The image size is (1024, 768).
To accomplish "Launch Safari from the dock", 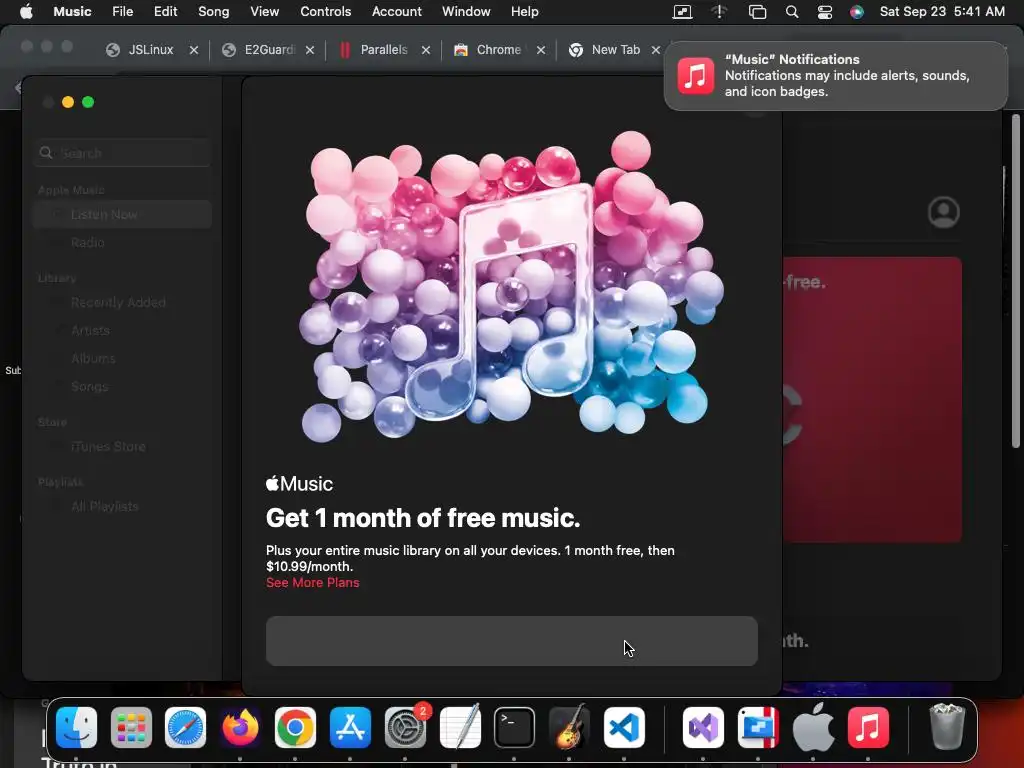I will [x=185, y=727].
